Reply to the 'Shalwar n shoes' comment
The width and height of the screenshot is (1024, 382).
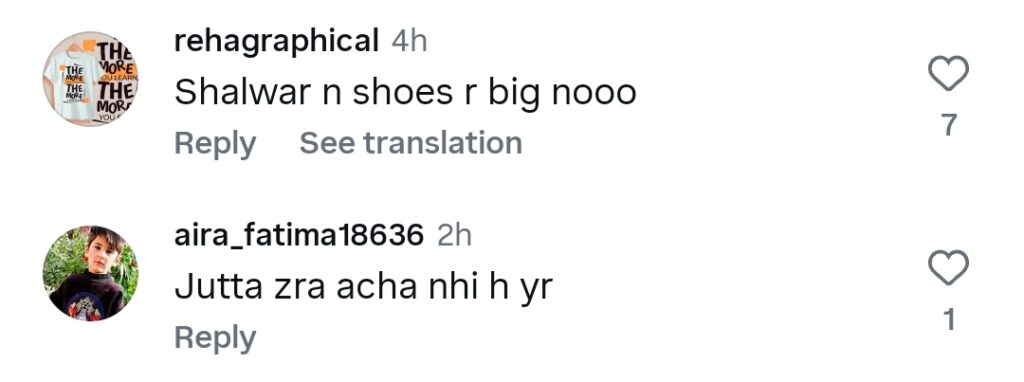(x=215, y=144)
